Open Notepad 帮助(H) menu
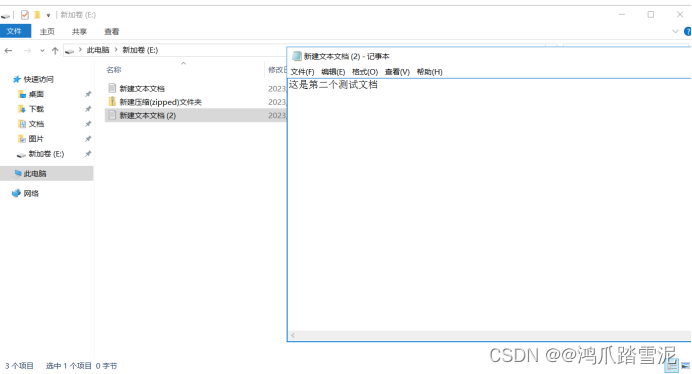Image resolution: width=692 pixels, height=374 pixels. point(429,72)
